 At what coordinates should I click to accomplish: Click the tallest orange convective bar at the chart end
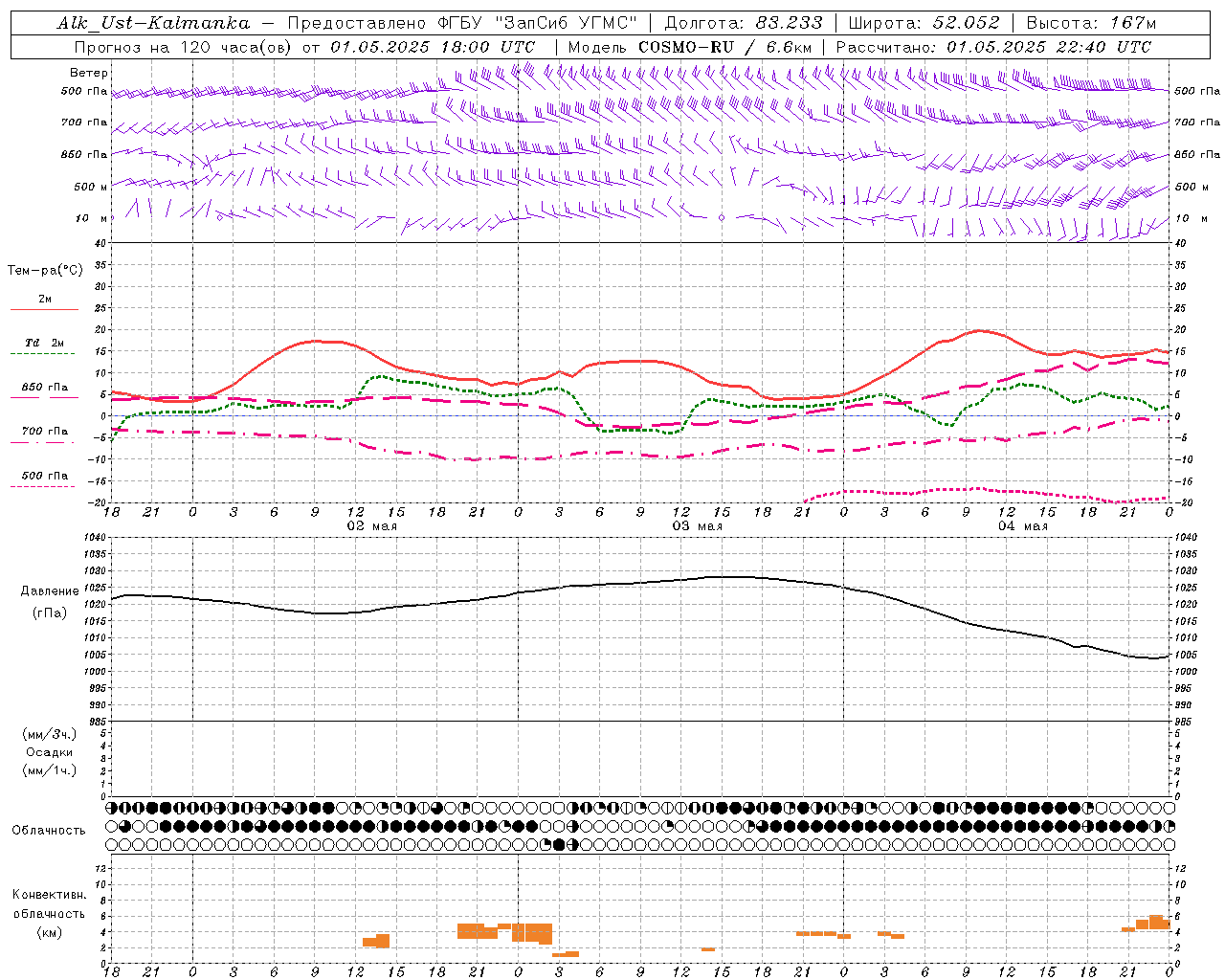click(1156, 923)
